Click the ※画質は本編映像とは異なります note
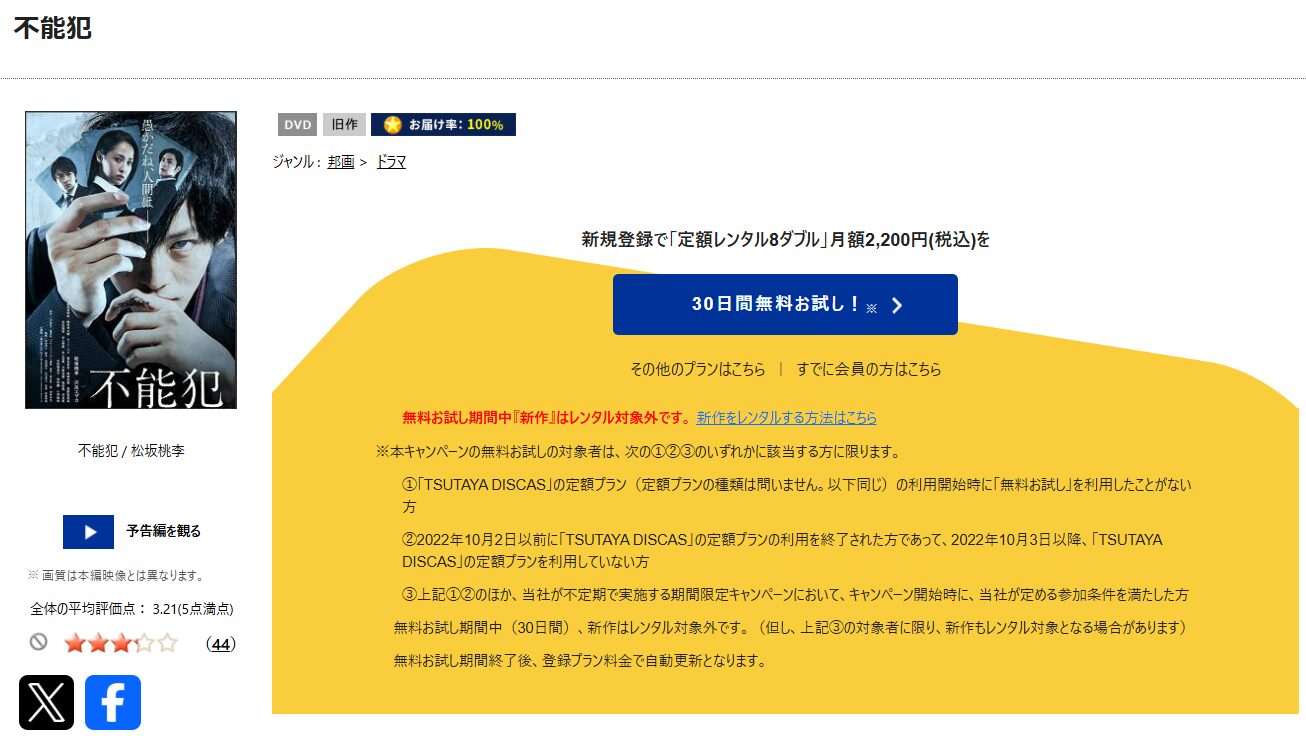This screenshot has width=1306, height=736. click(x=116, y=575)
